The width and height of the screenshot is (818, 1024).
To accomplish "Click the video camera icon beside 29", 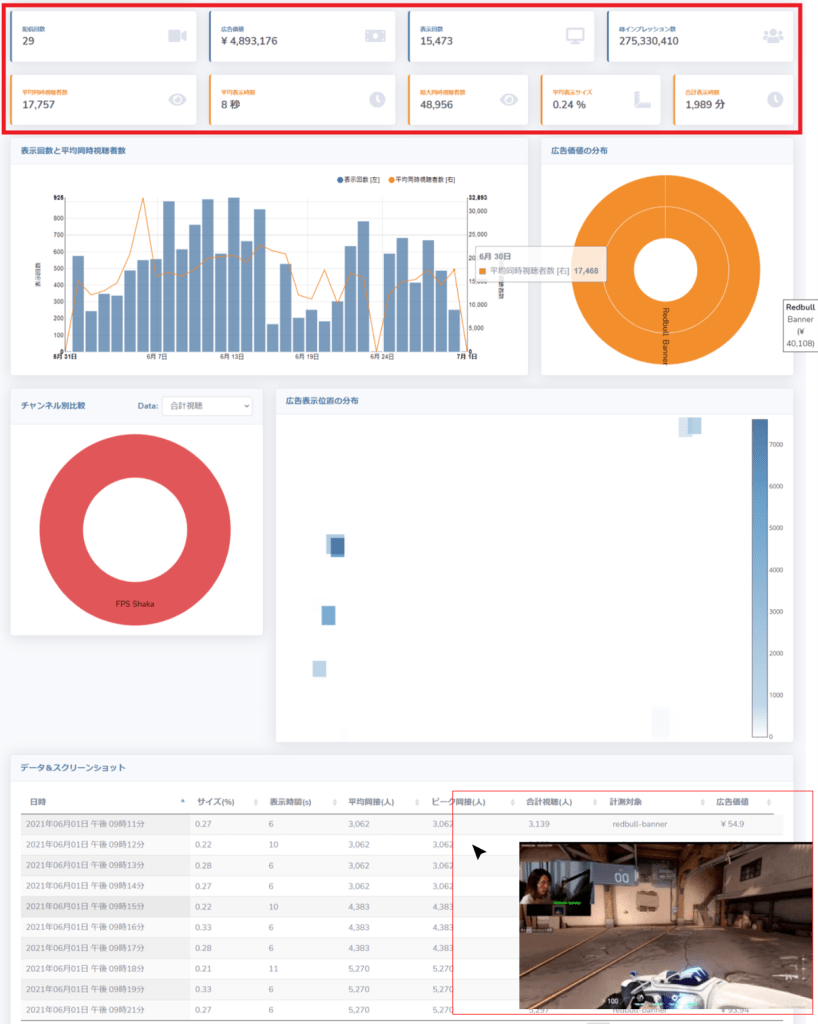I will [x=177, y=35].
